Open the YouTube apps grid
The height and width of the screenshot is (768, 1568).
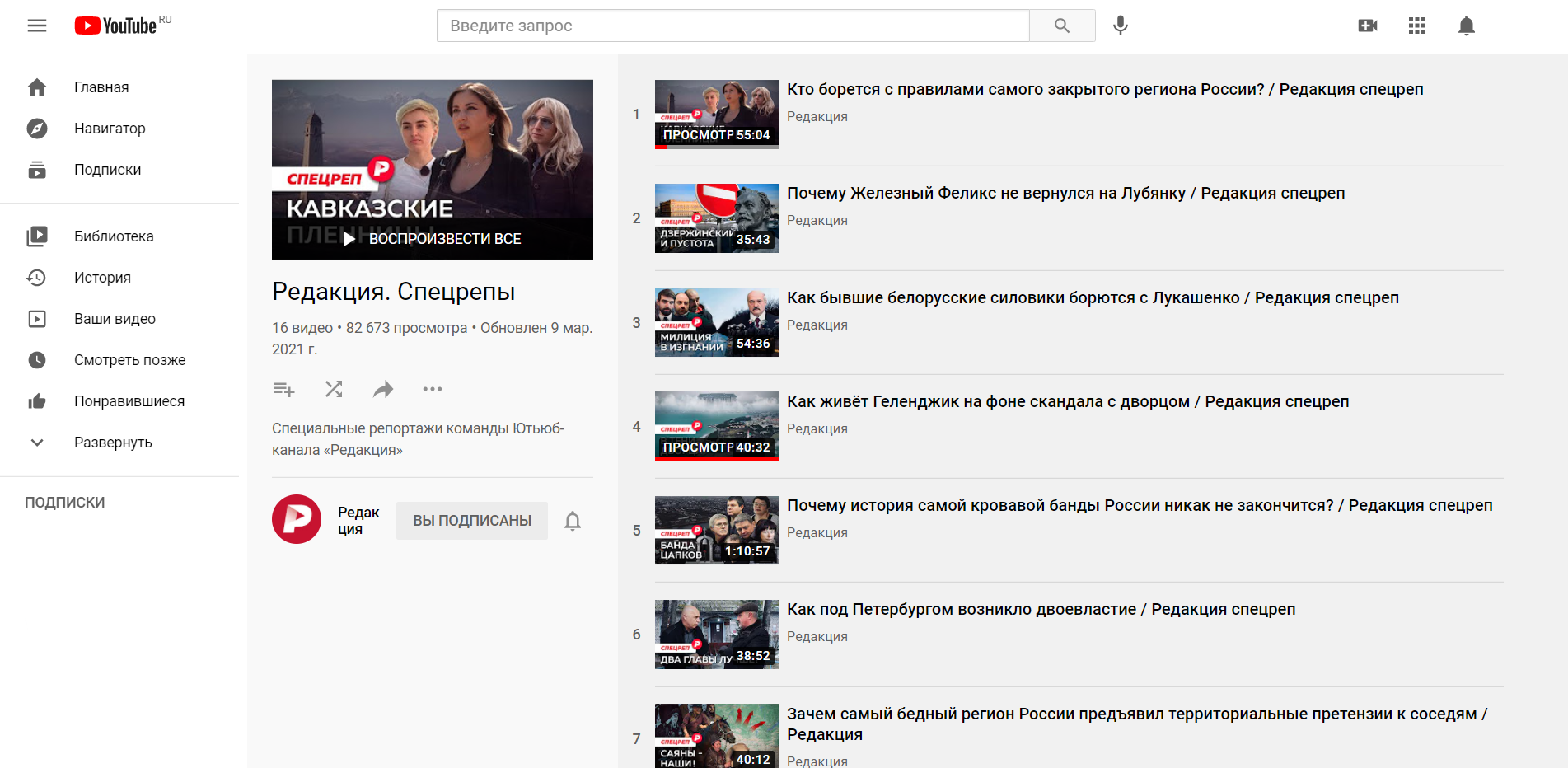pyautogui.click(x=1417, y=26)
